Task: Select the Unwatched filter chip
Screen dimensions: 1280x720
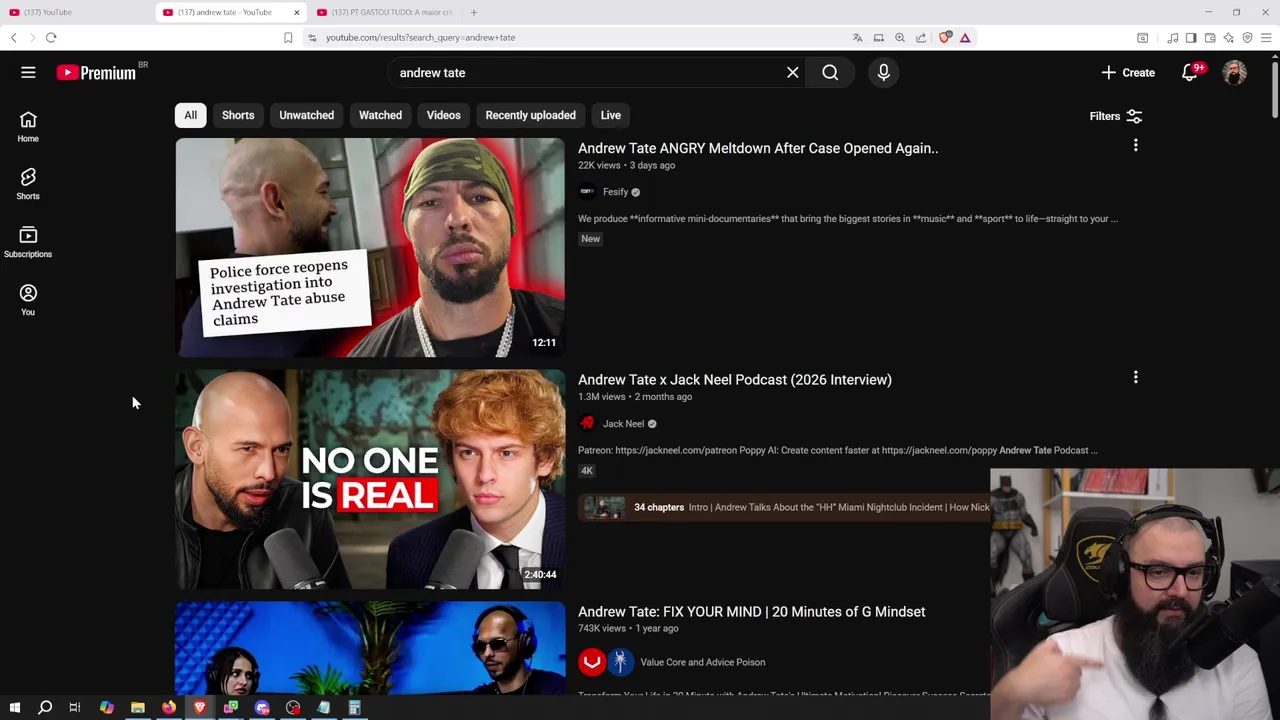Action: (306, 115)
